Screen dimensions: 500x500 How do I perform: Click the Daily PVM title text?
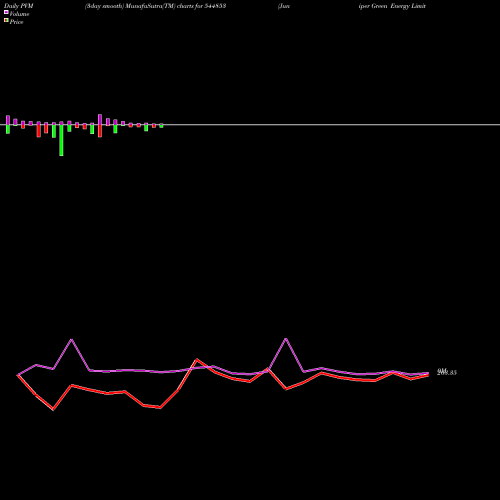[18, 6]
